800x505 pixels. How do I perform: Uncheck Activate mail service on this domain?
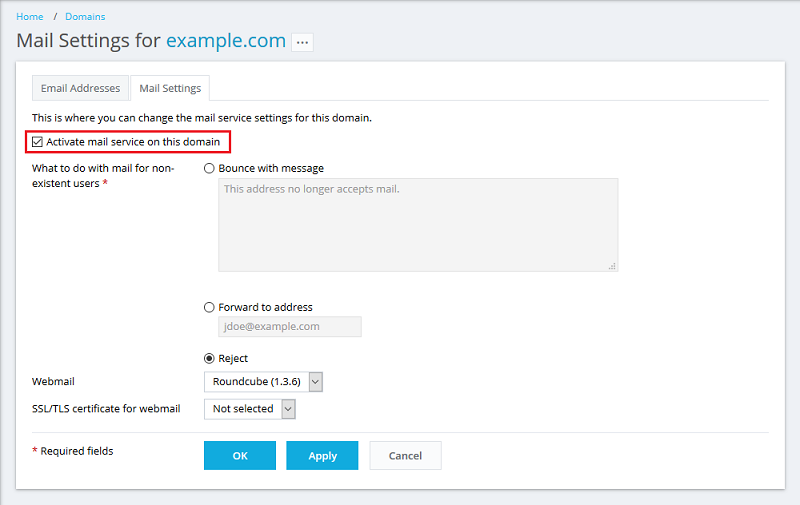coord(38,142)
